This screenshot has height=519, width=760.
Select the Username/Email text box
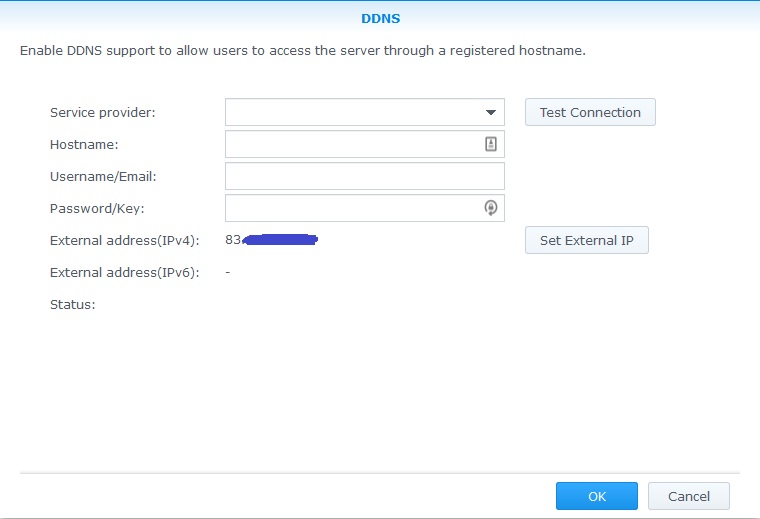click(364, 176)
